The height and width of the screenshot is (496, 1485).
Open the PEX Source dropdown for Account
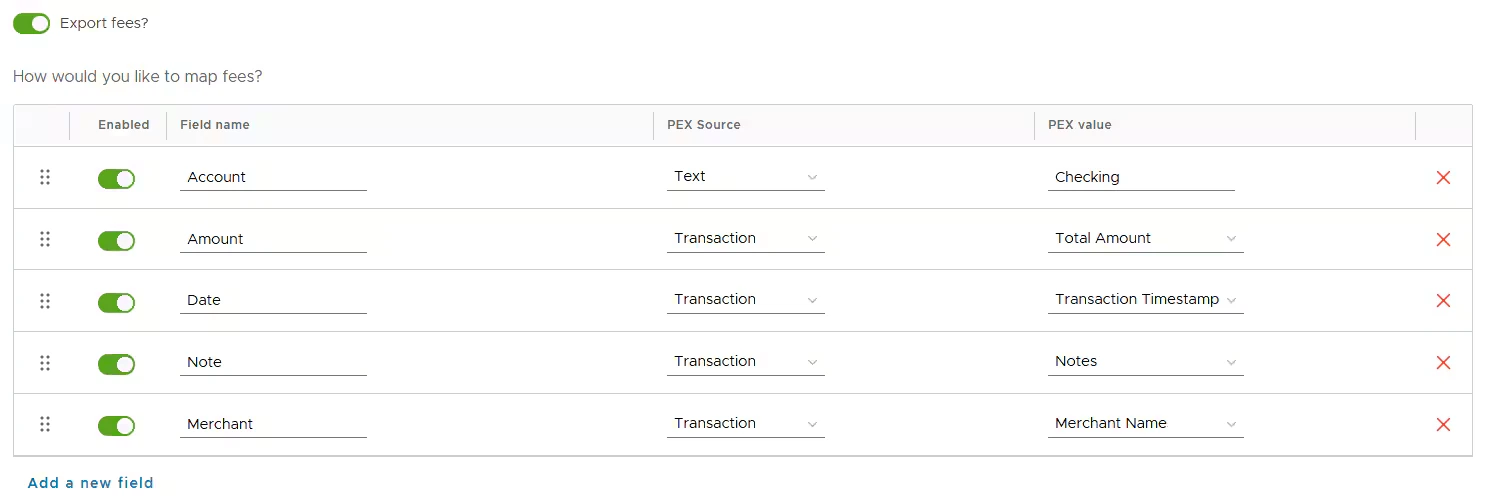point(745,177)
